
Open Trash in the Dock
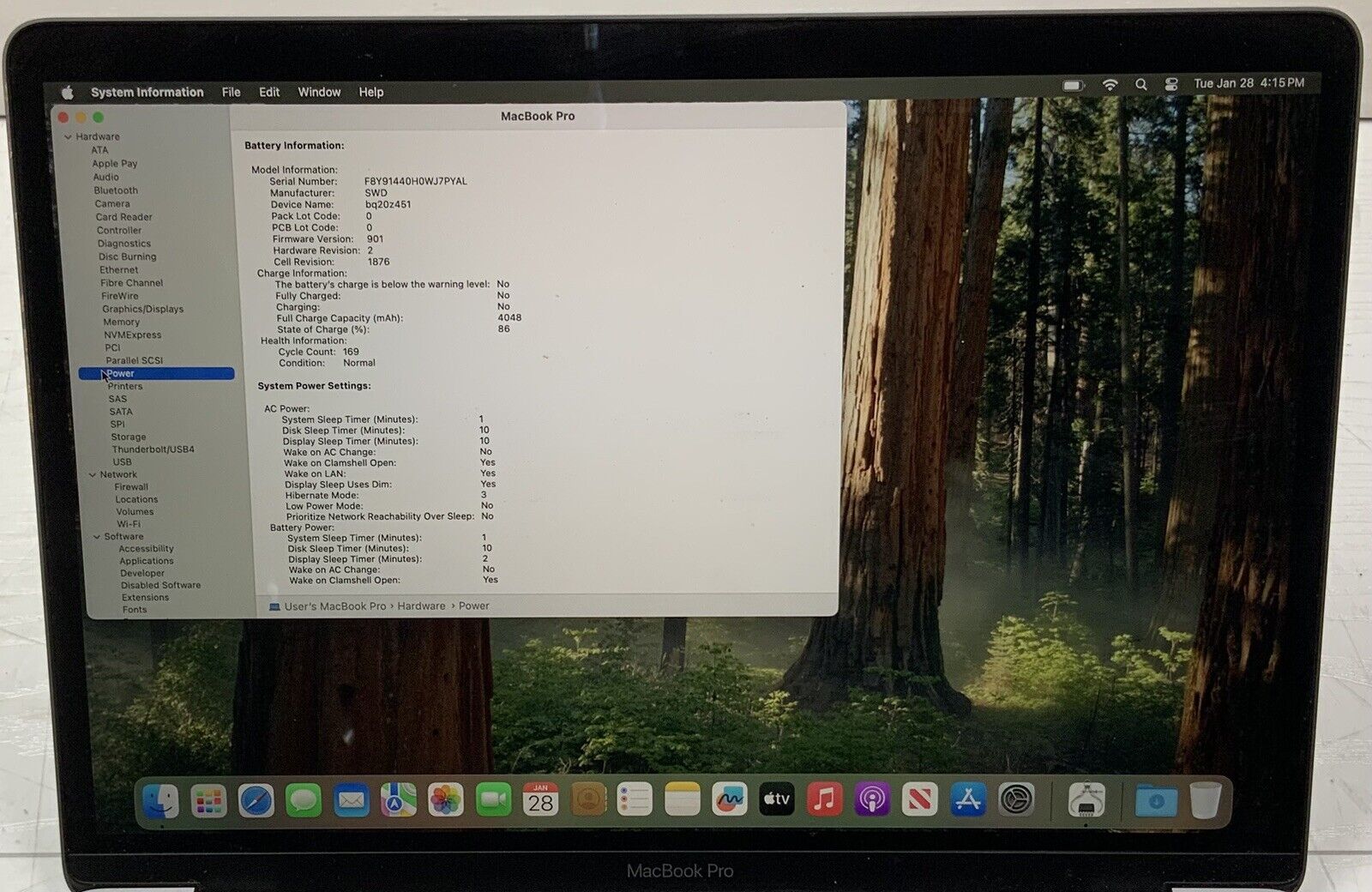(x=1205, y=799)
